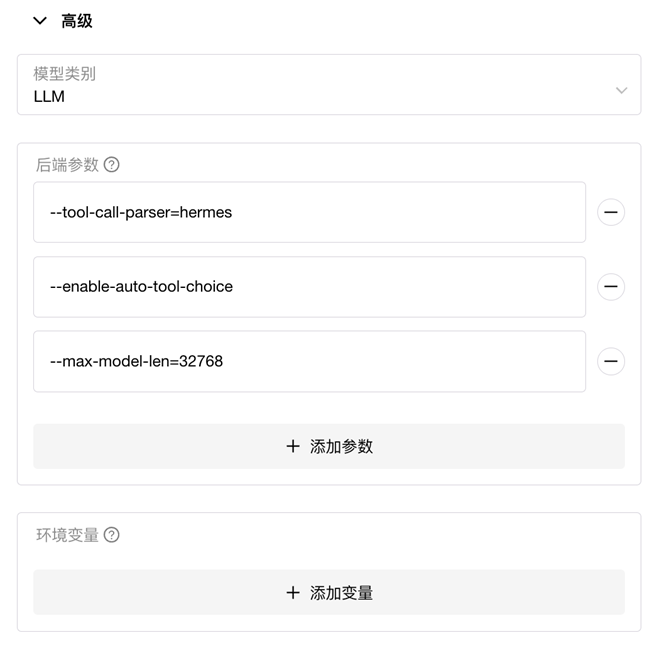The height and width of the screenshot is (655, 657).
Task: Click the 添加参数 button text
Action: pyautogui.click(x=341, y=446)
